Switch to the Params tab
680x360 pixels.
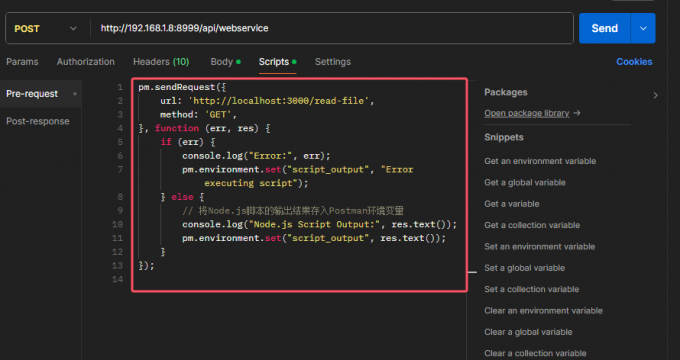point(22,62)
